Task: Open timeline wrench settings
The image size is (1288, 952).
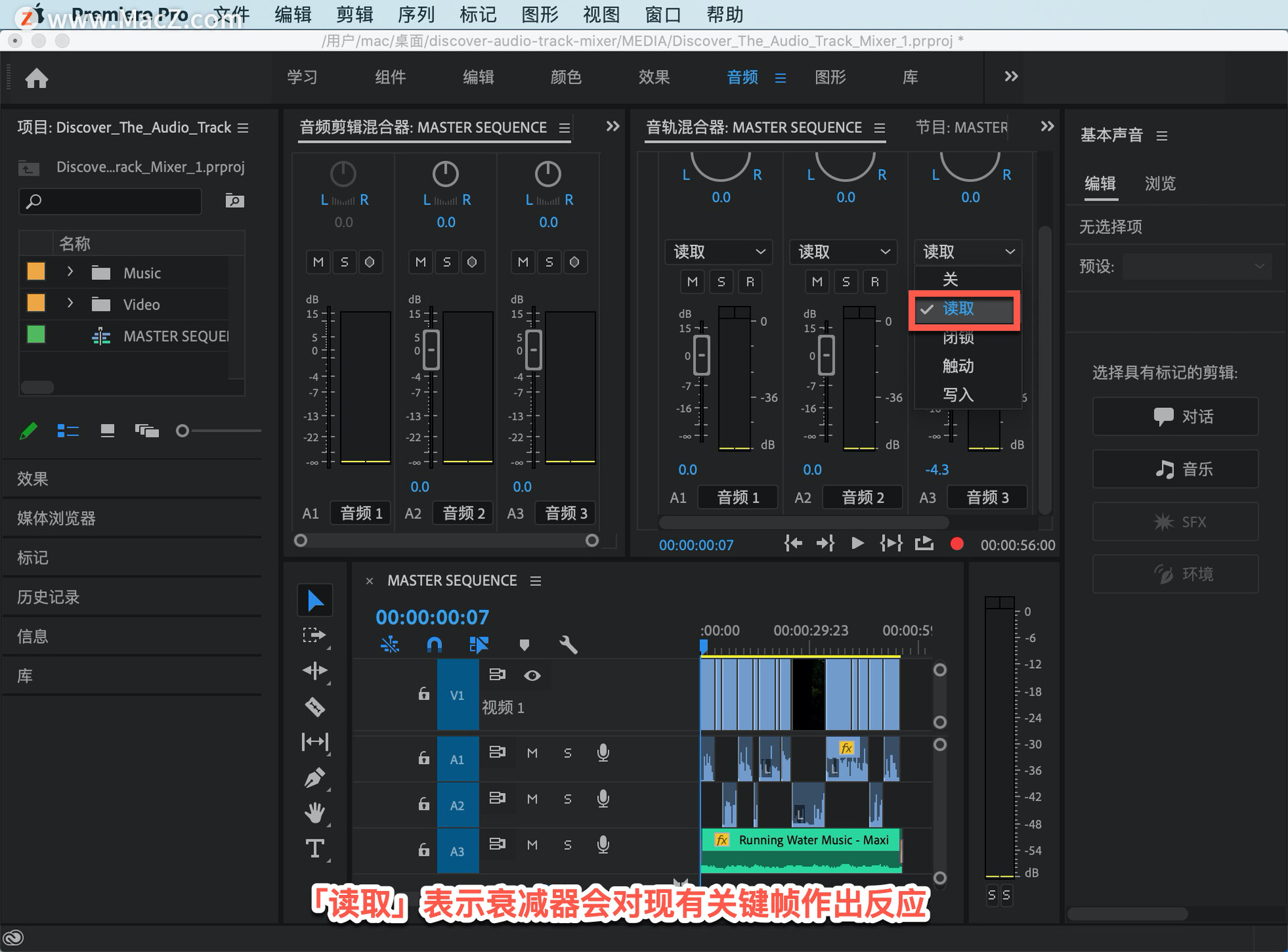Action: click(568, 645)
